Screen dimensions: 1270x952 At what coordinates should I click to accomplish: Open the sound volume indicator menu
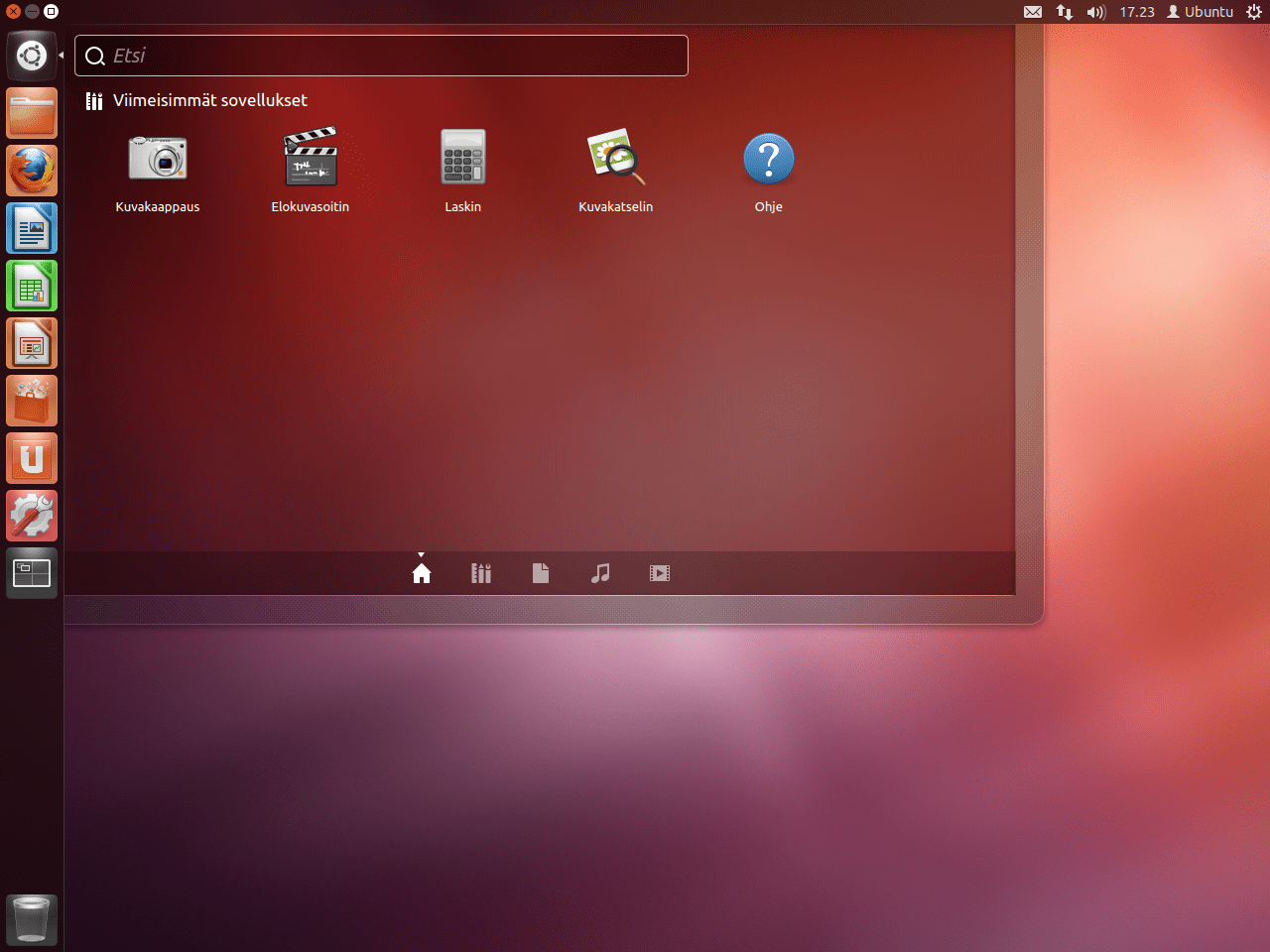pos(1095,12)
